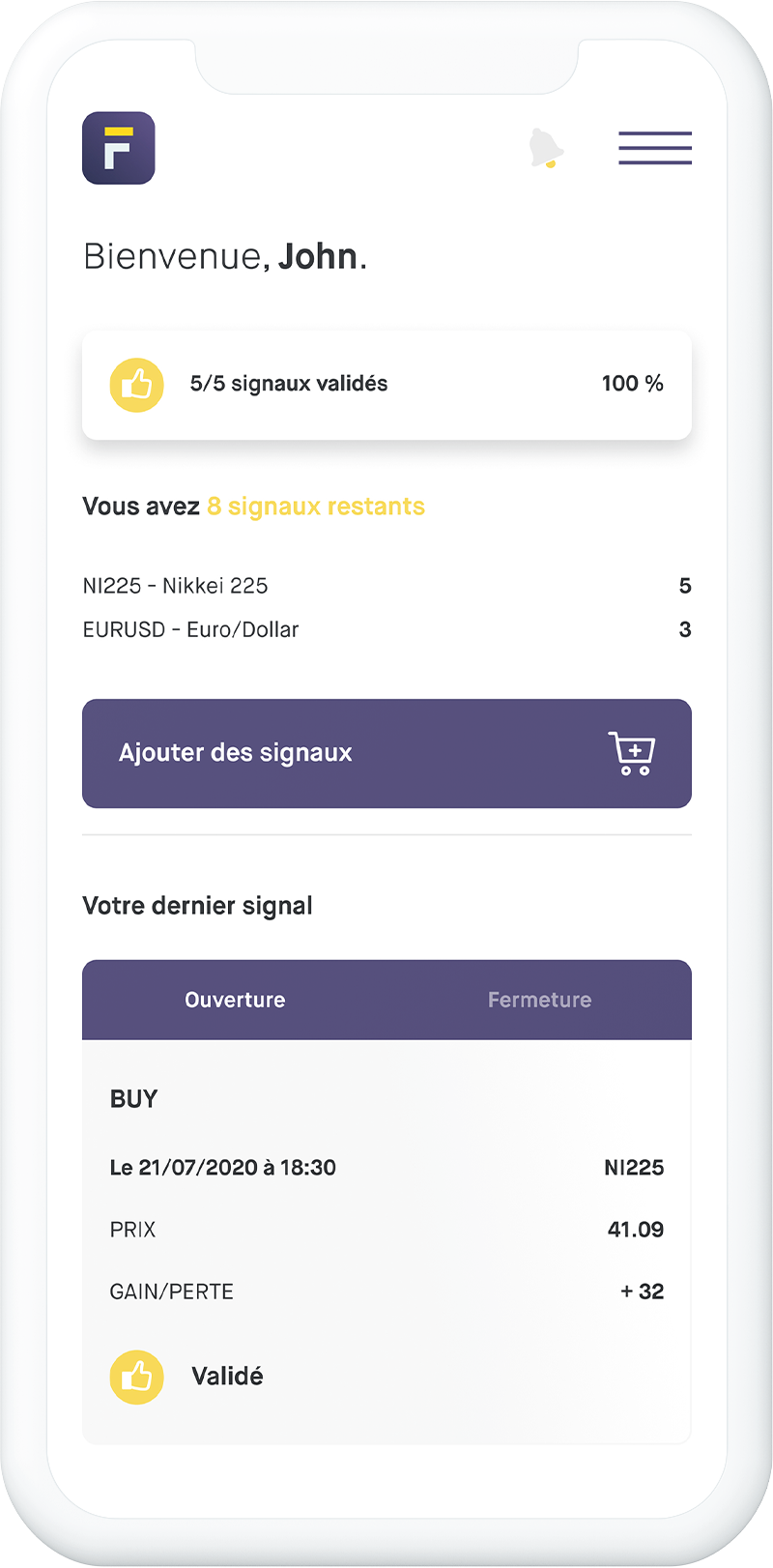
Task: Switch to the Ouverture tab
Action: 235,1000
